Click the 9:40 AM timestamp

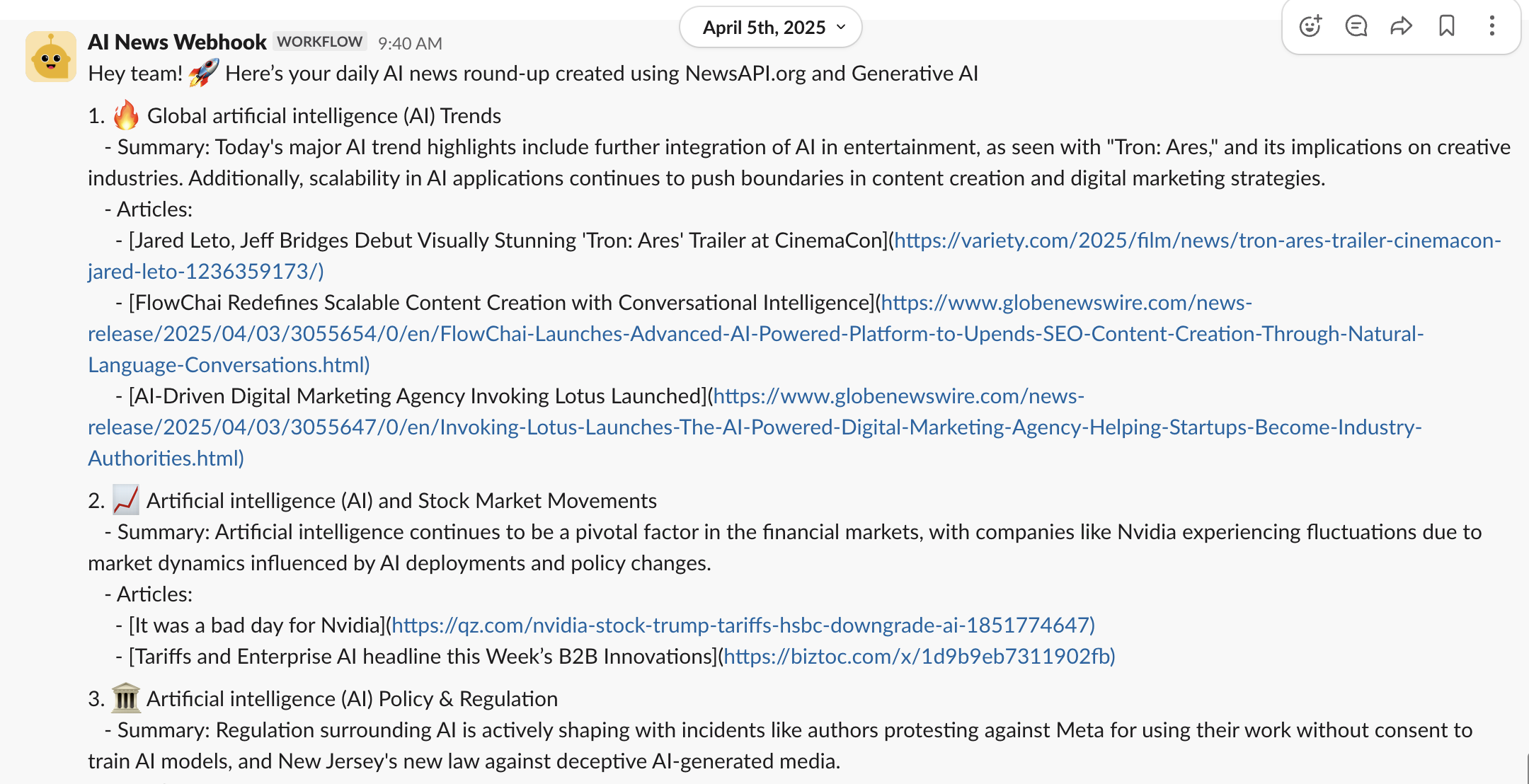pyautogui.click(x=410, y=44)
